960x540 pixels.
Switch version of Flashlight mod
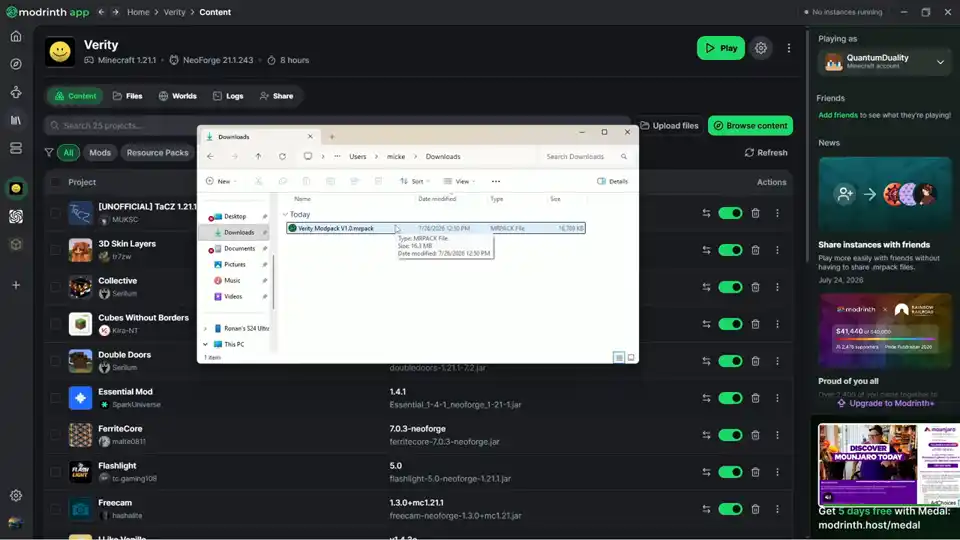[x=706, y=472]
